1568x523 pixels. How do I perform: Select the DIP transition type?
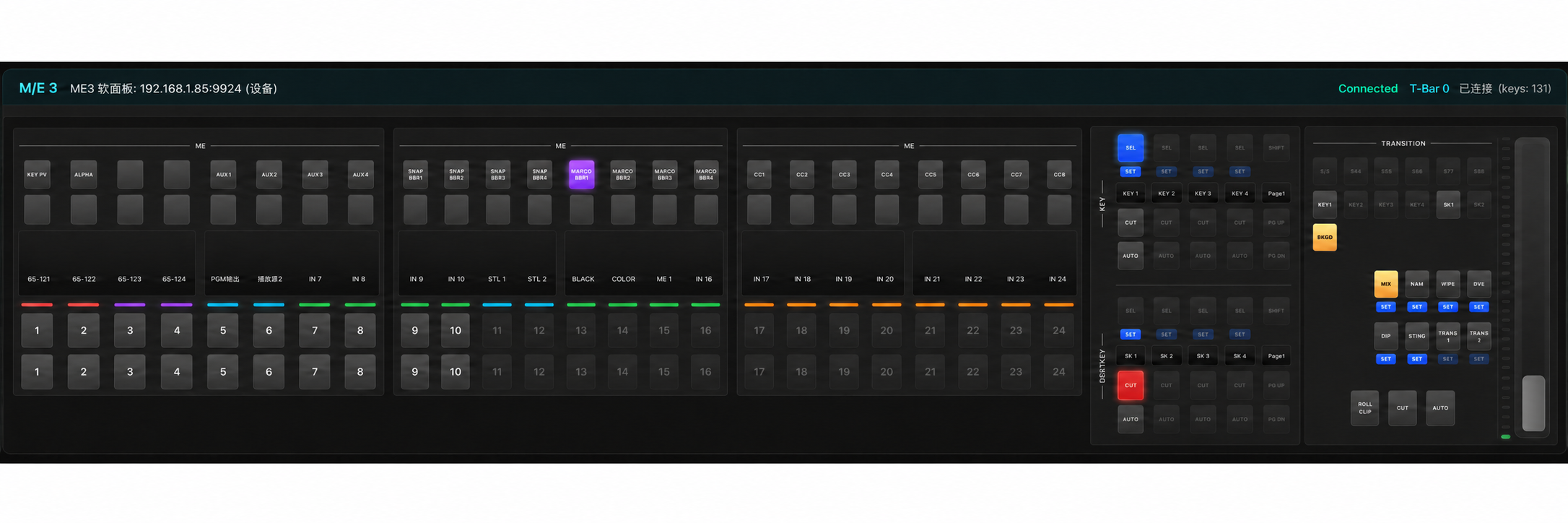[1386, 336]
